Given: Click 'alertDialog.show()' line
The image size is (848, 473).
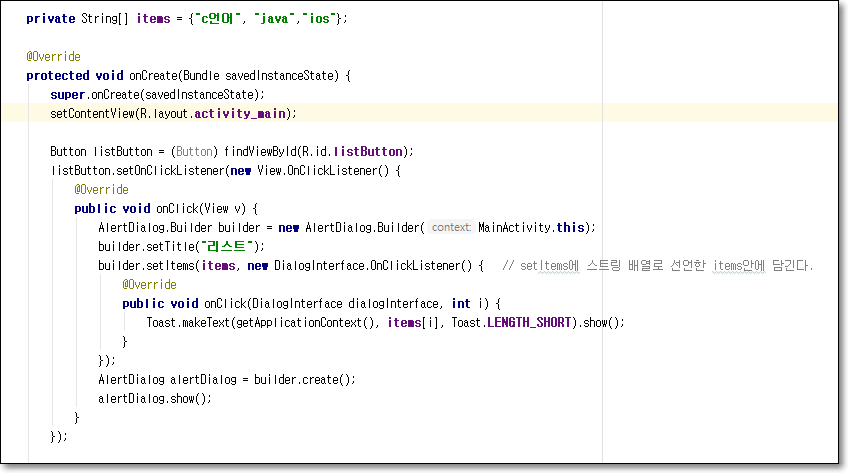Looking at the screenshot, I should pos(155,398).
